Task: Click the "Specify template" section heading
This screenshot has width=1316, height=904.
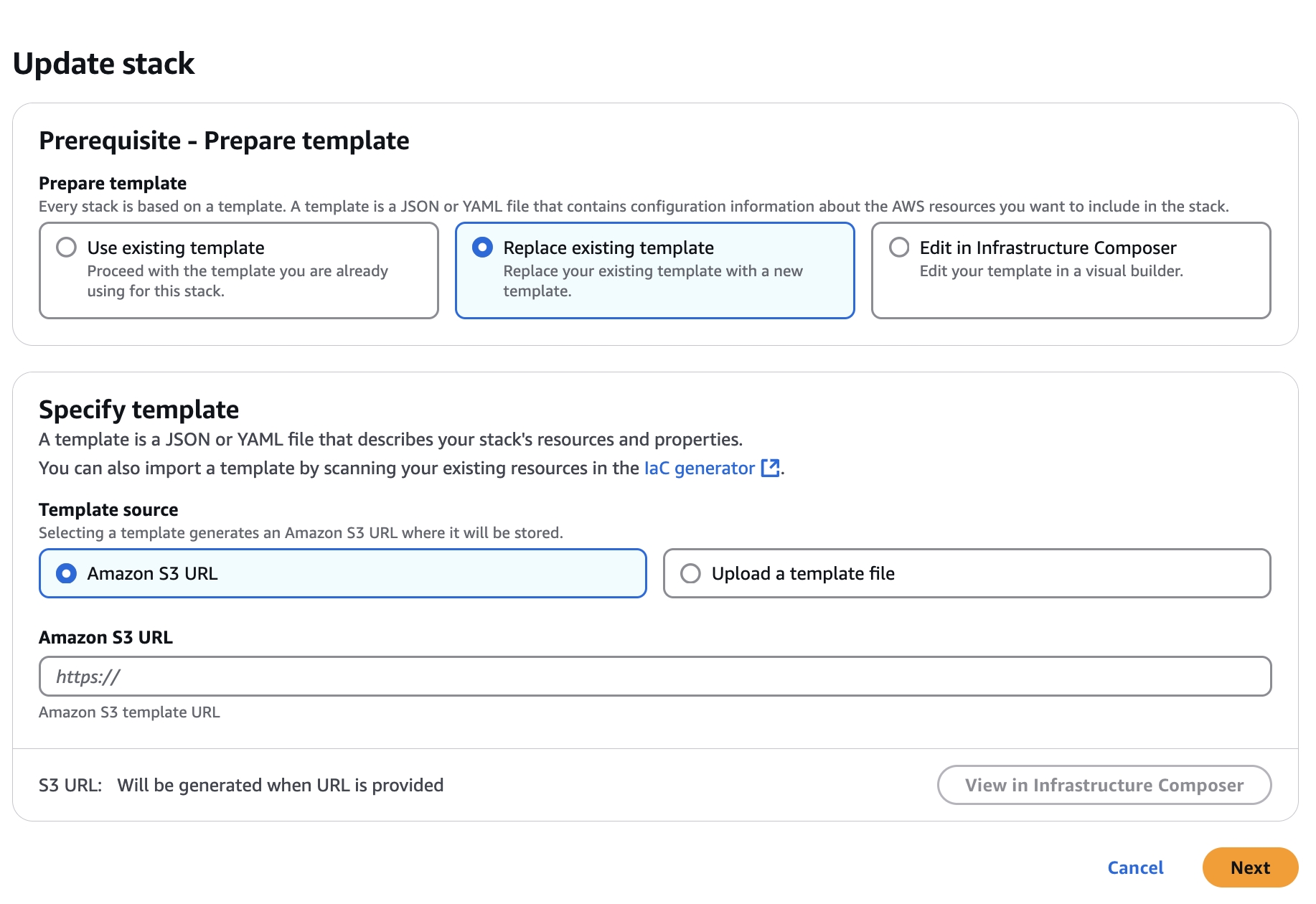Action: pos(138,410)
